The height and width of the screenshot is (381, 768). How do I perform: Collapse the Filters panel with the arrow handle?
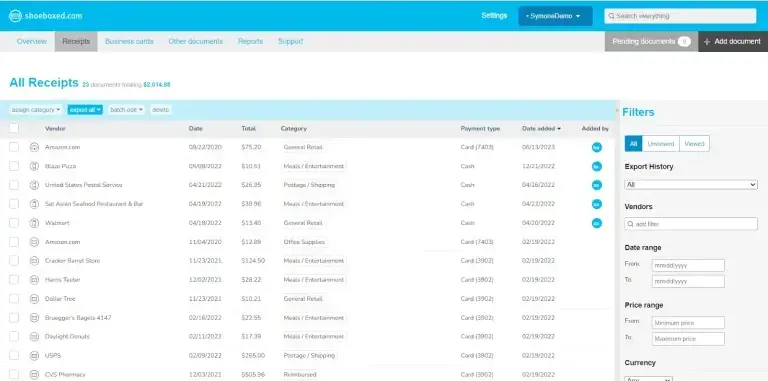617,111
